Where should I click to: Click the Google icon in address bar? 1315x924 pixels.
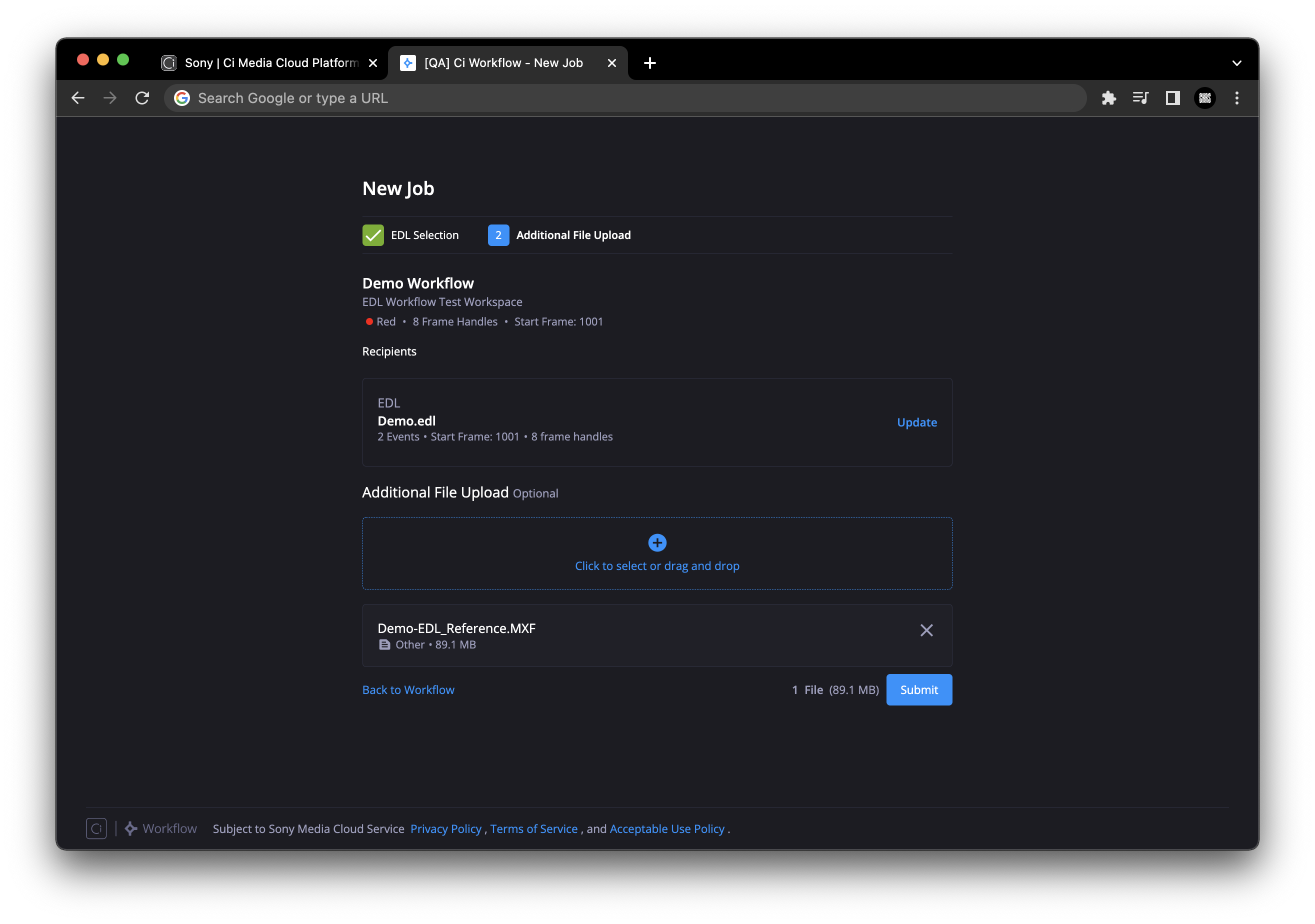click(x=181, y=98)
